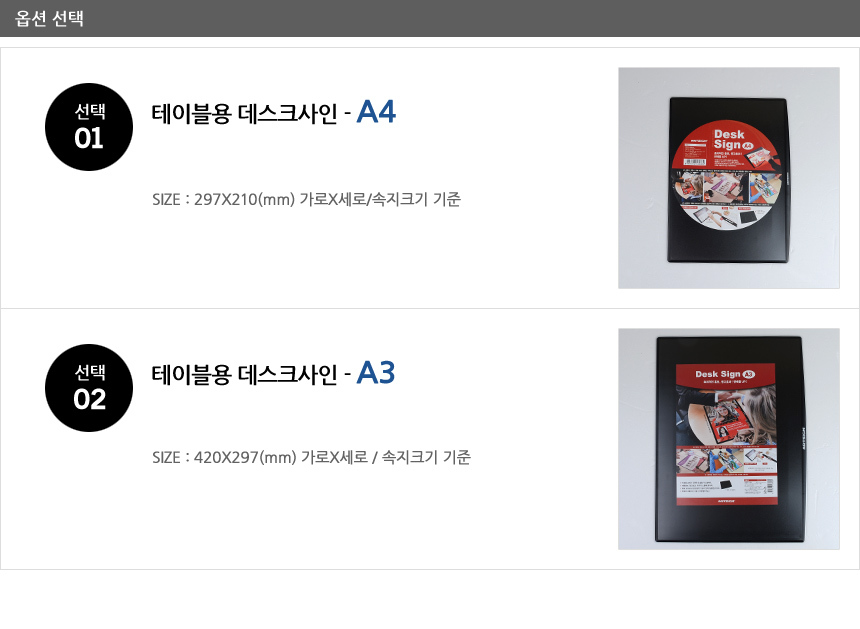Click the black A3 sign holder frame
This screenshot has width=860, height=629.
730,439
